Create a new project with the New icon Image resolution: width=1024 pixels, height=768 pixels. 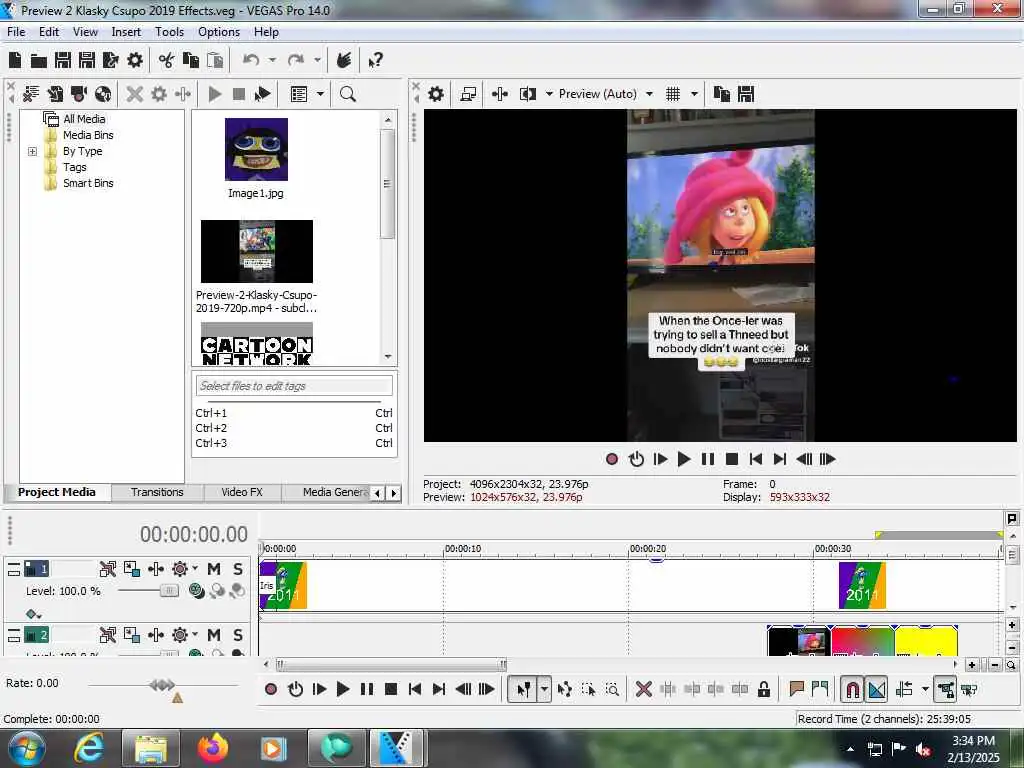[15, 61]
